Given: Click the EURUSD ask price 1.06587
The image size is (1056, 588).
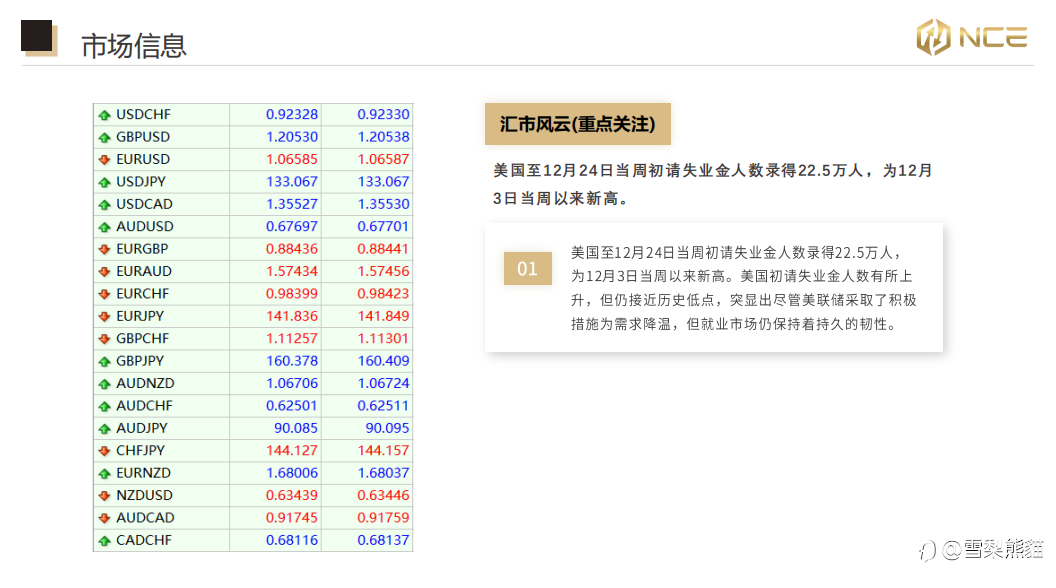Looking at the screenshot, I should click(x=383, y=159).
